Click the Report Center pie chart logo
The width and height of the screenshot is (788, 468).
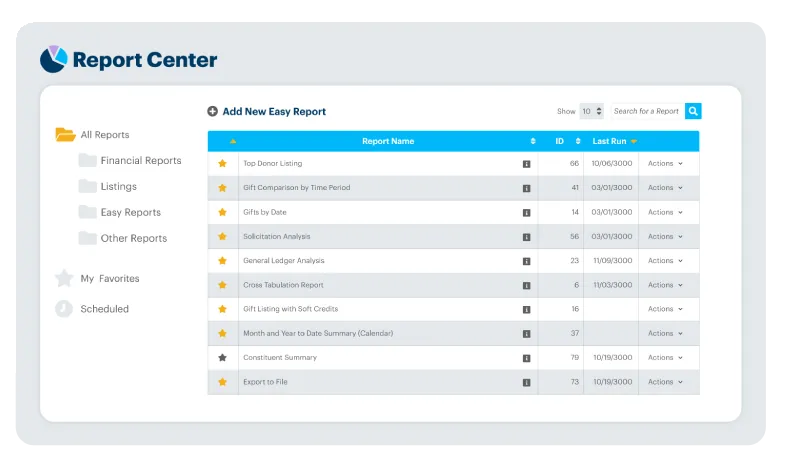click(53, 59)
